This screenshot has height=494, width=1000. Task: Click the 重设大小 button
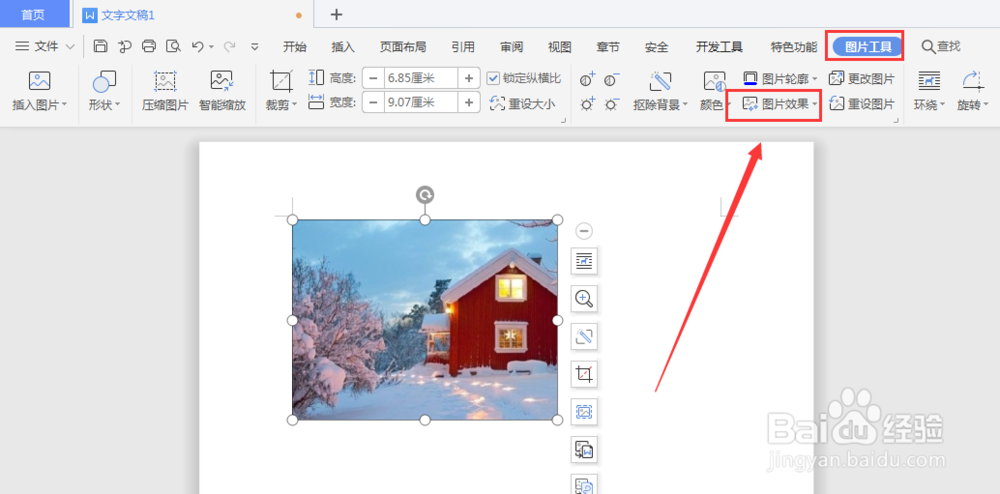522,103
